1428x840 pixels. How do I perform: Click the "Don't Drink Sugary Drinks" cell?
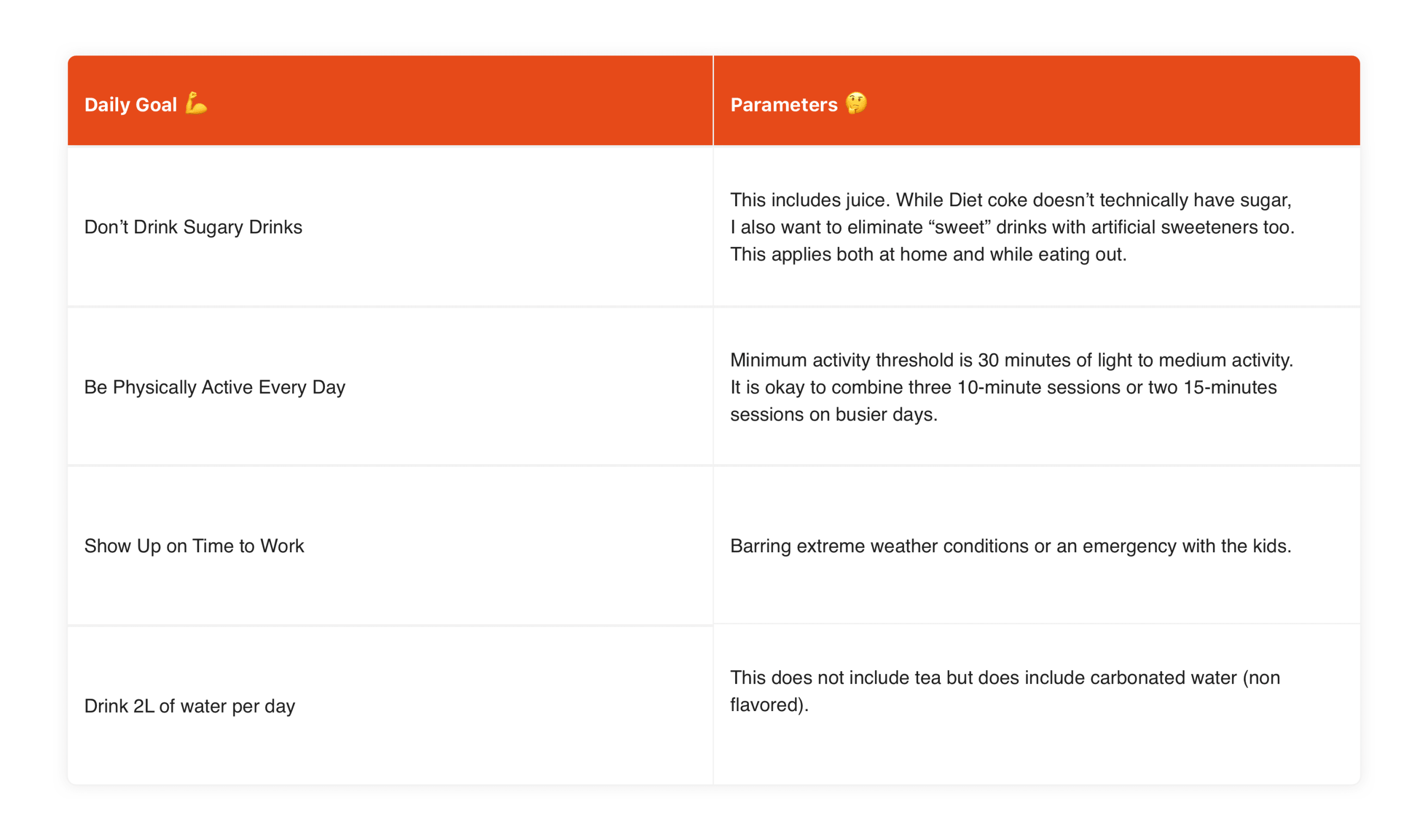pyautogui.click(x=390, y=226)
